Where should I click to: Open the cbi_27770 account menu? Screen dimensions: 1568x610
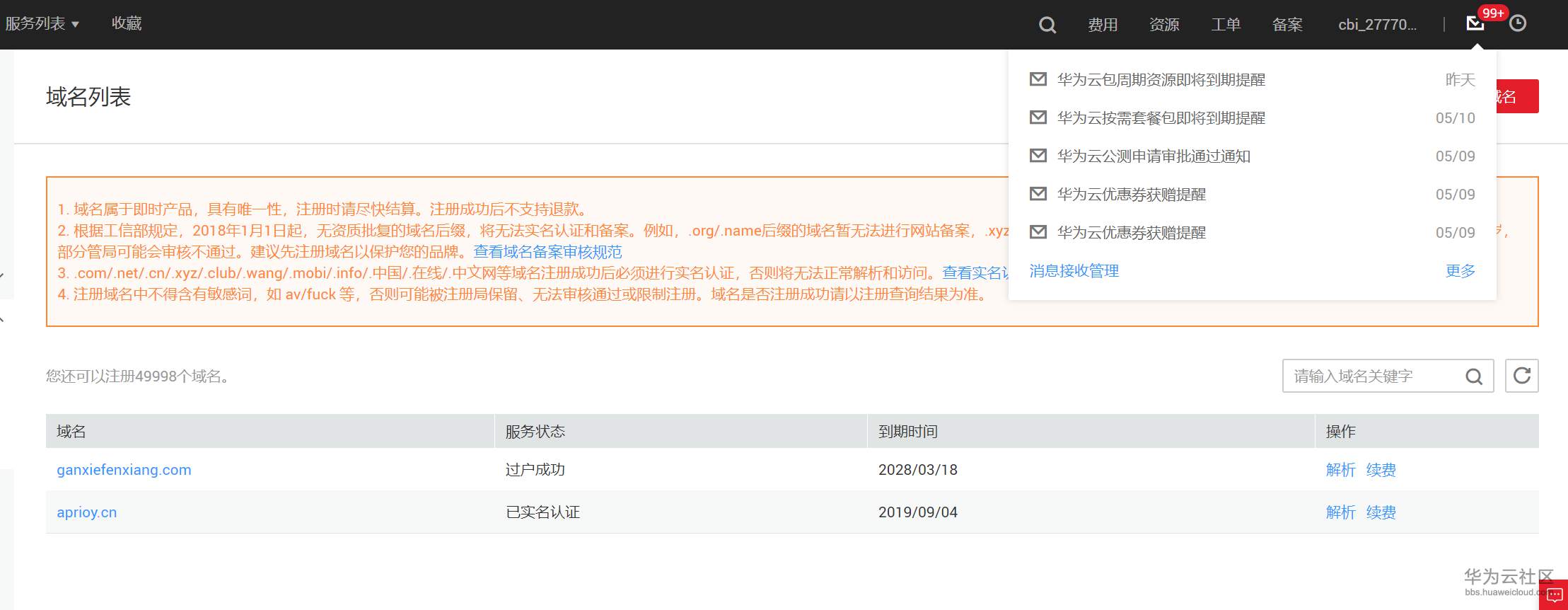click(x=1377, y=25)
